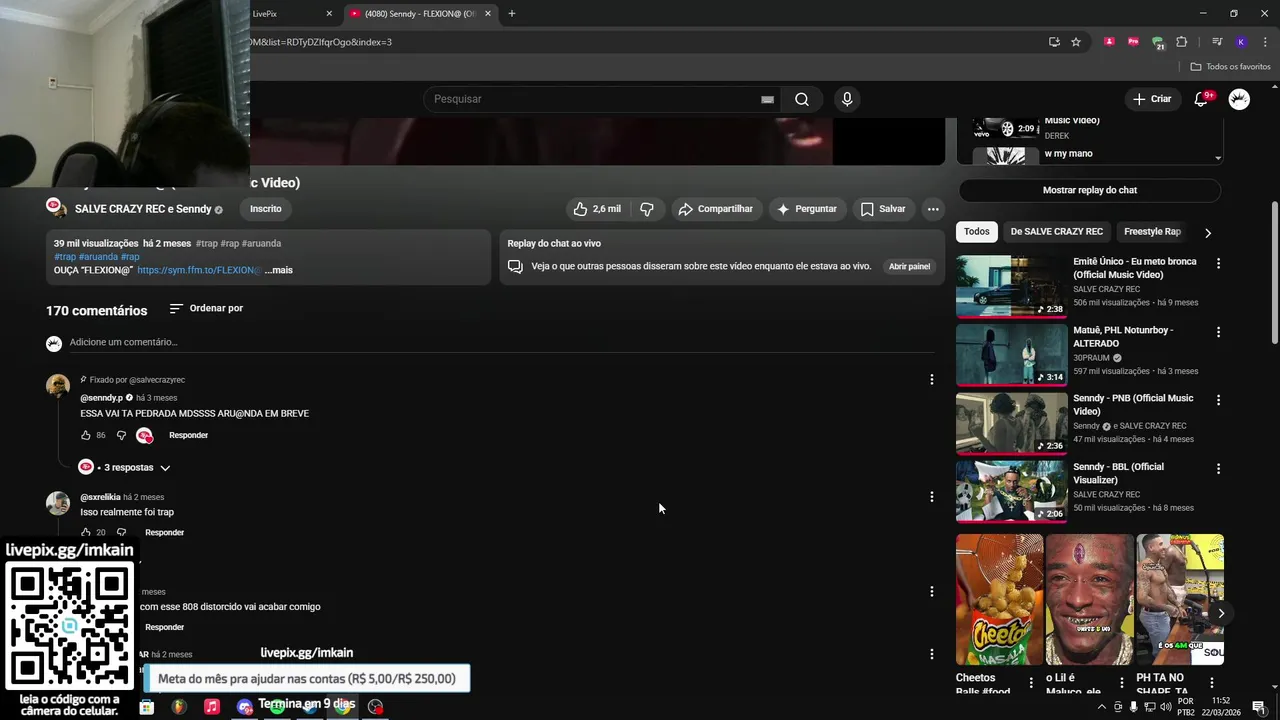The image size is (1280, 720).
Task: Select Freestyle Rap filter chip
Action: (x=1152, y=231)
